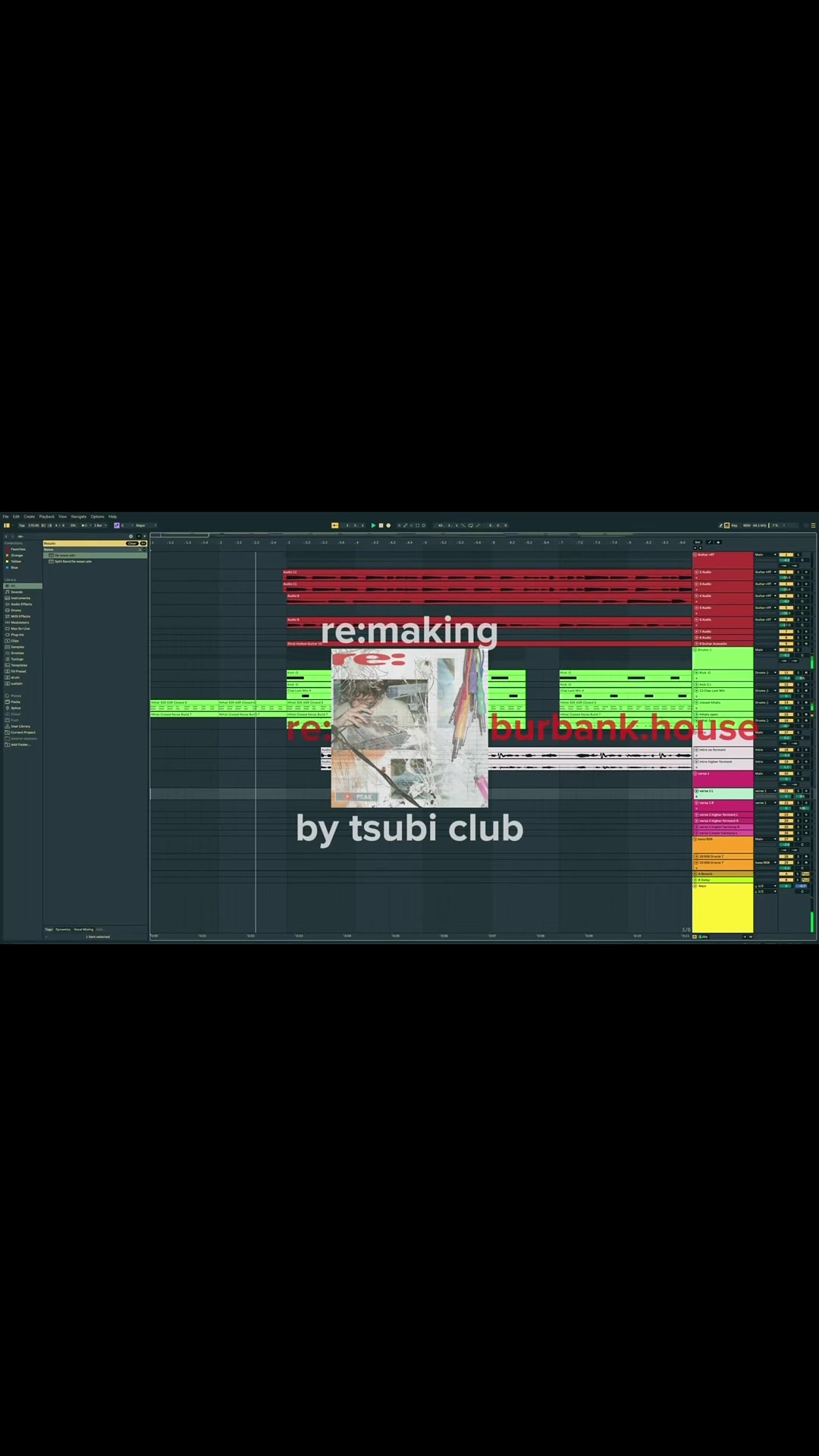
Task: Open the Max for Live browser category
Action: (20, 629)
